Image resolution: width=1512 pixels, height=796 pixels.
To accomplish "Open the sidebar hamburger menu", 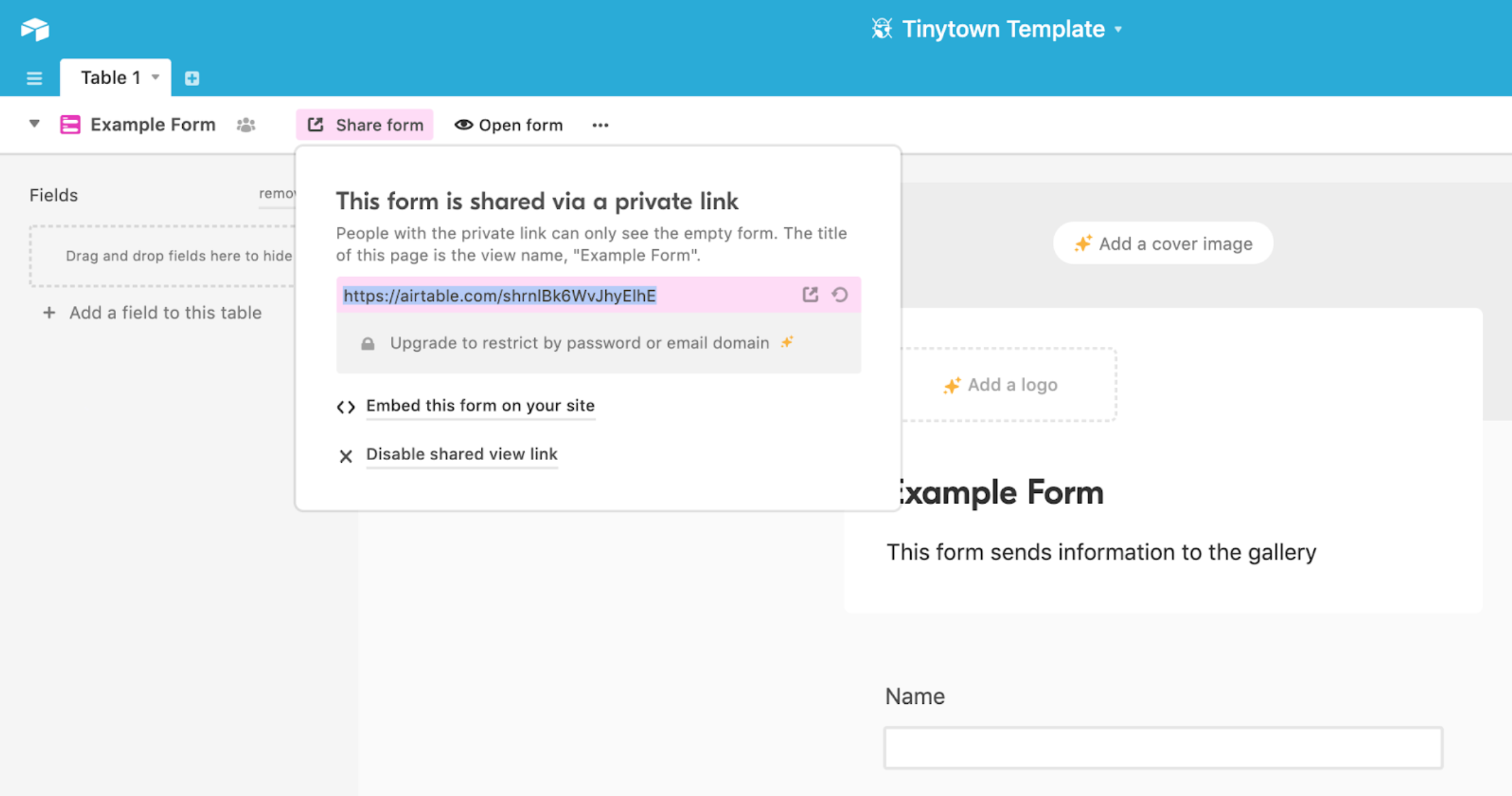I will point(34,77).
